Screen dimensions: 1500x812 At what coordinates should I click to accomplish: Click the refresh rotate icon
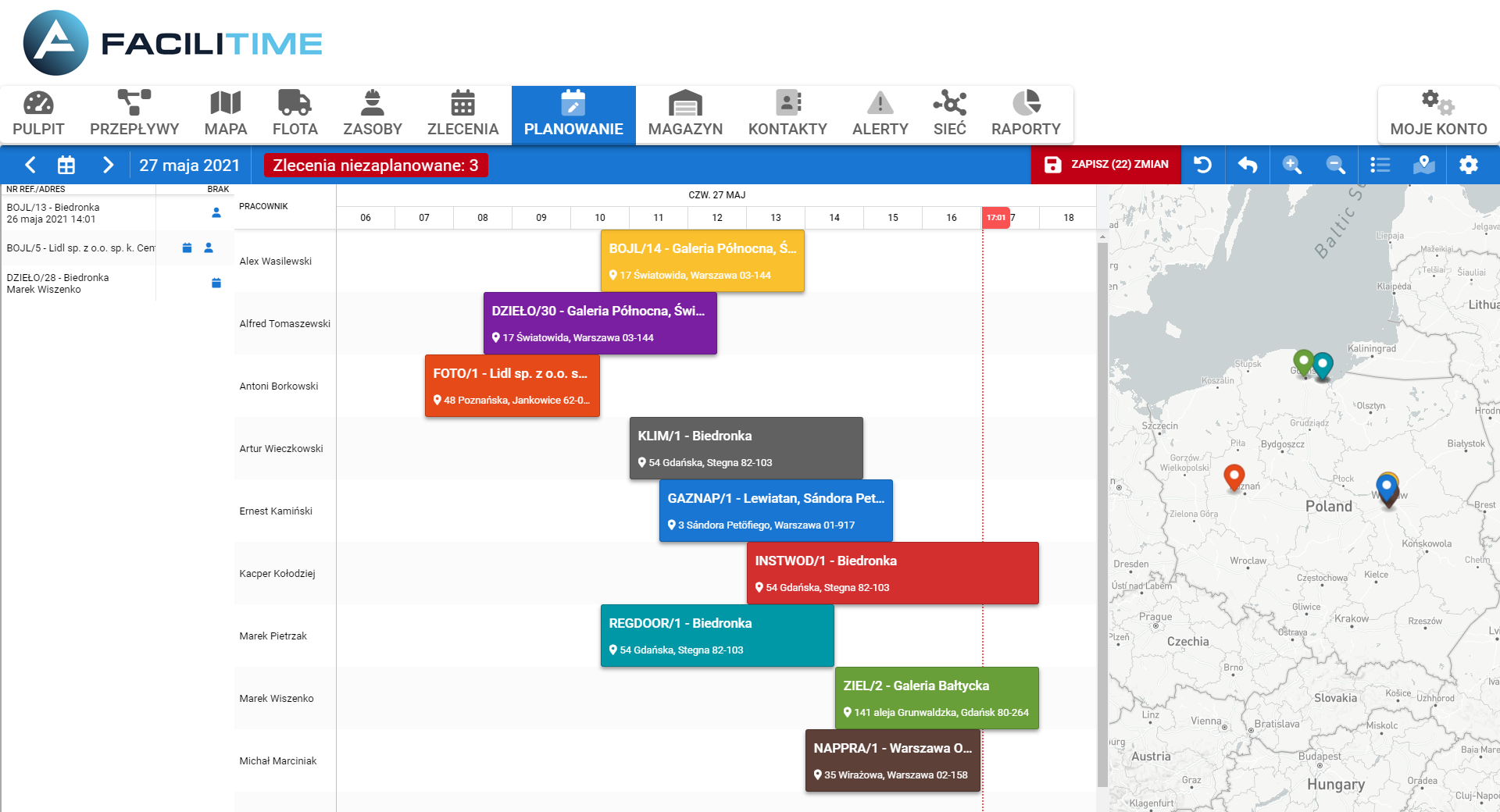coord(1203,165)
